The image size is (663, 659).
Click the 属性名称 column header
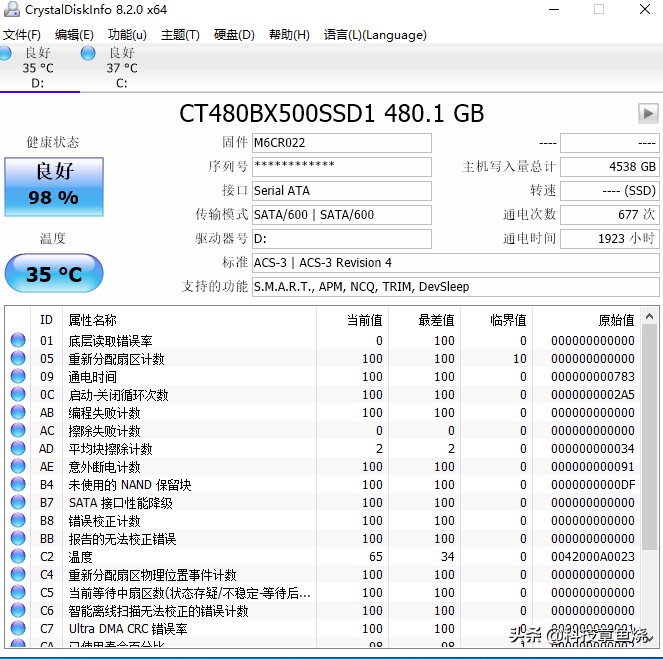pos(189,320)
